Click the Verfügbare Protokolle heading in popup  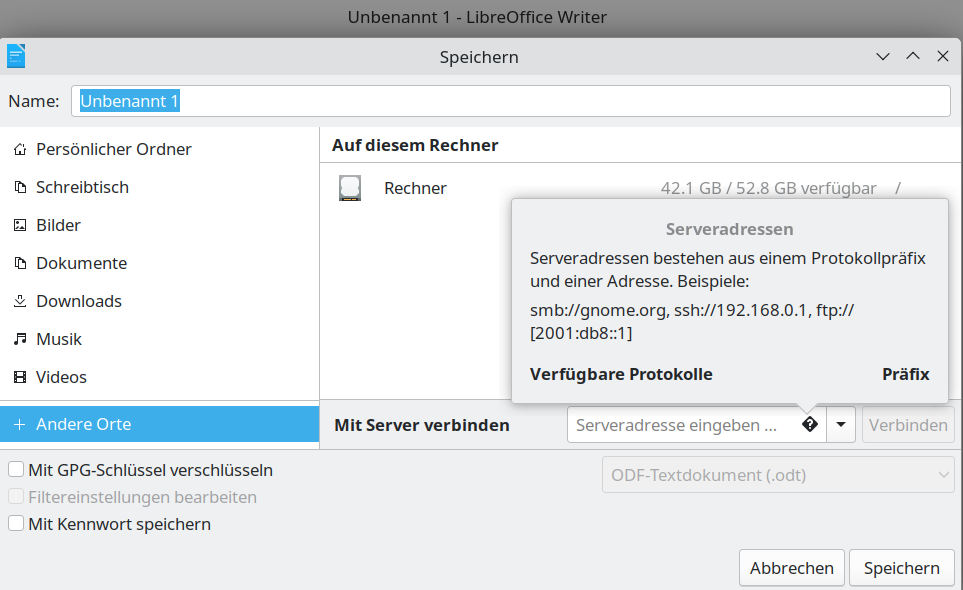pyautogui.click(x=621, y=374)
